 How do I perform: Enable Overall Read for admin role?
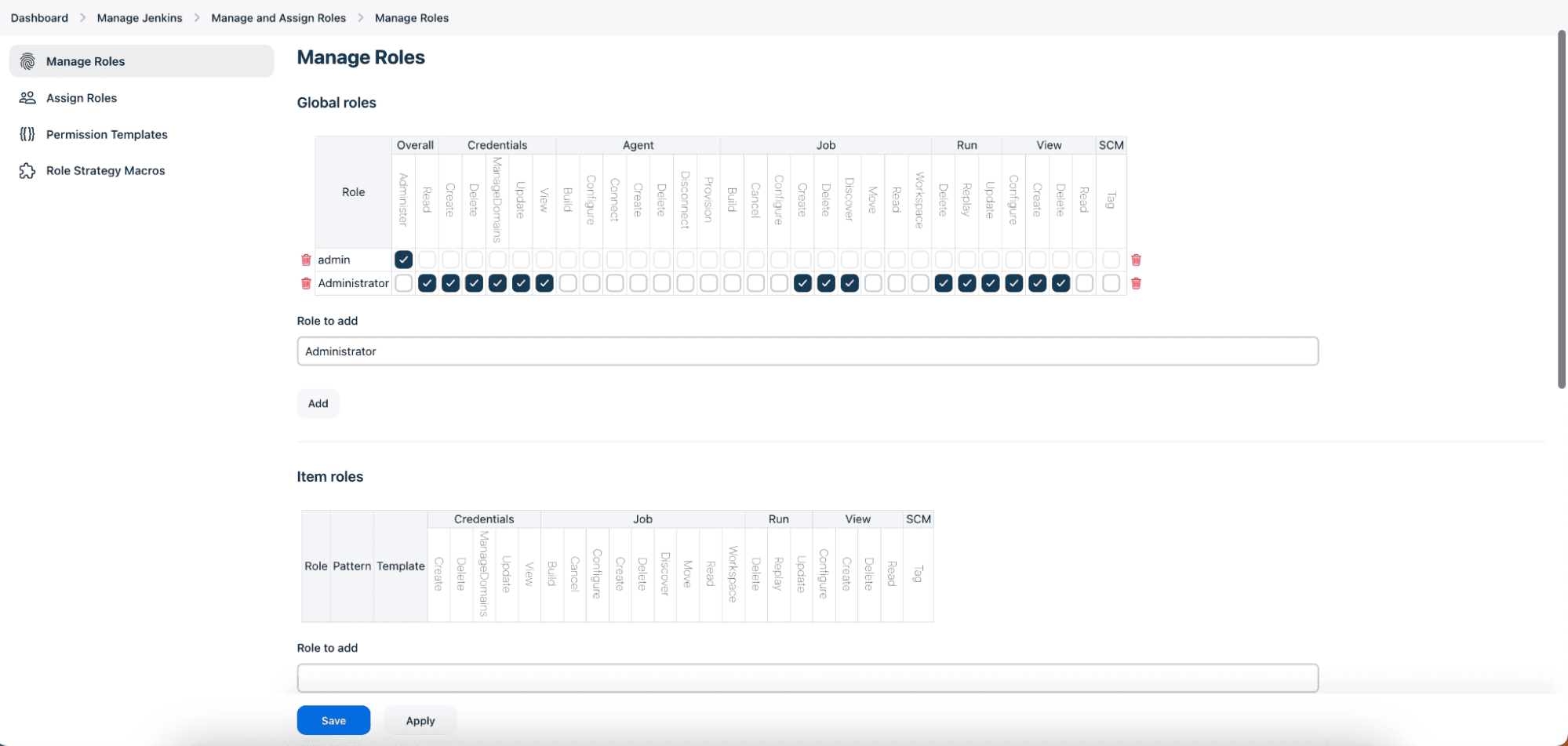(x=427, y=260)
